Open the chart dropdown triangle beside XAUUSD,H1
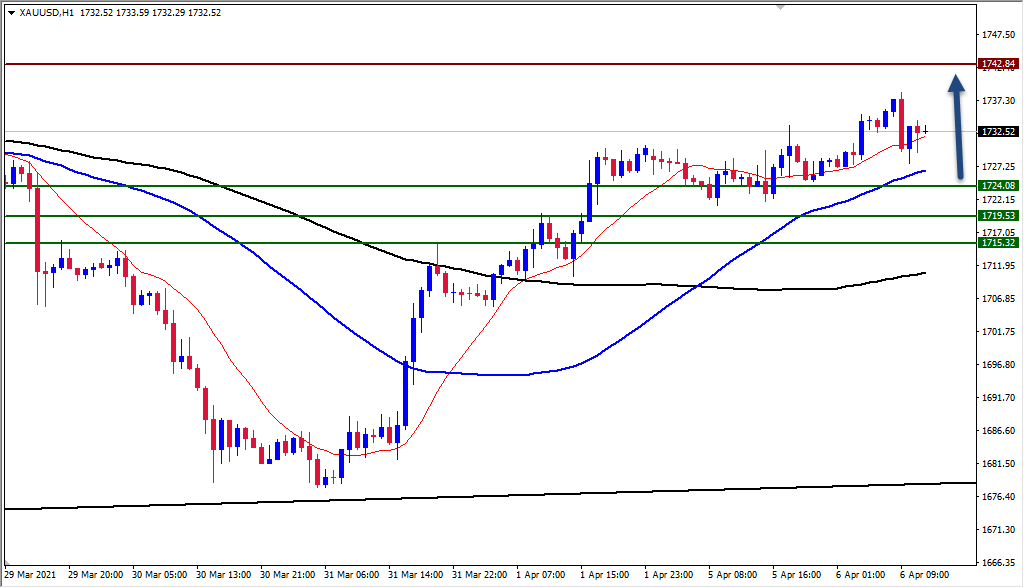 point(11,13)
